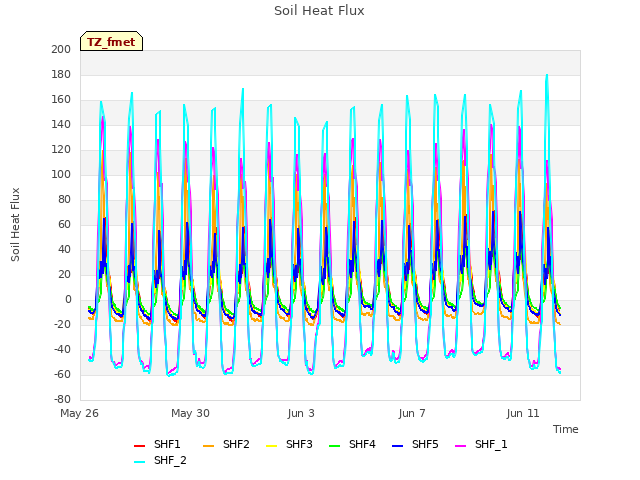Click the 100 y-axis tick label
The image size is (640, 480).
click(61, 175)
